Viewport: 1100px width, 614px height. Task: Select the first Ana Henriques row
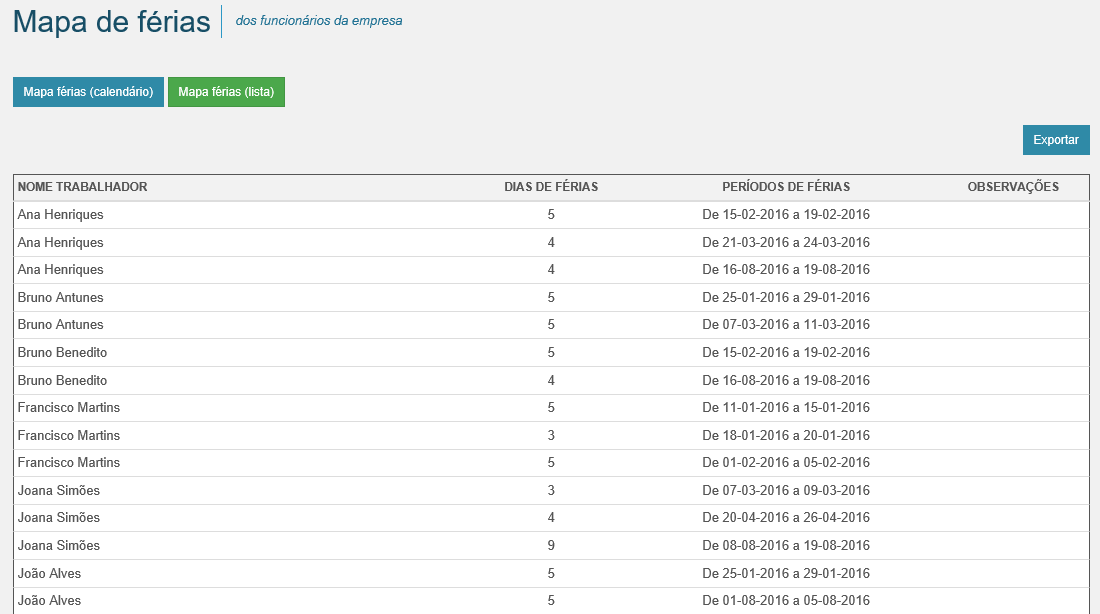coord(61,215)
